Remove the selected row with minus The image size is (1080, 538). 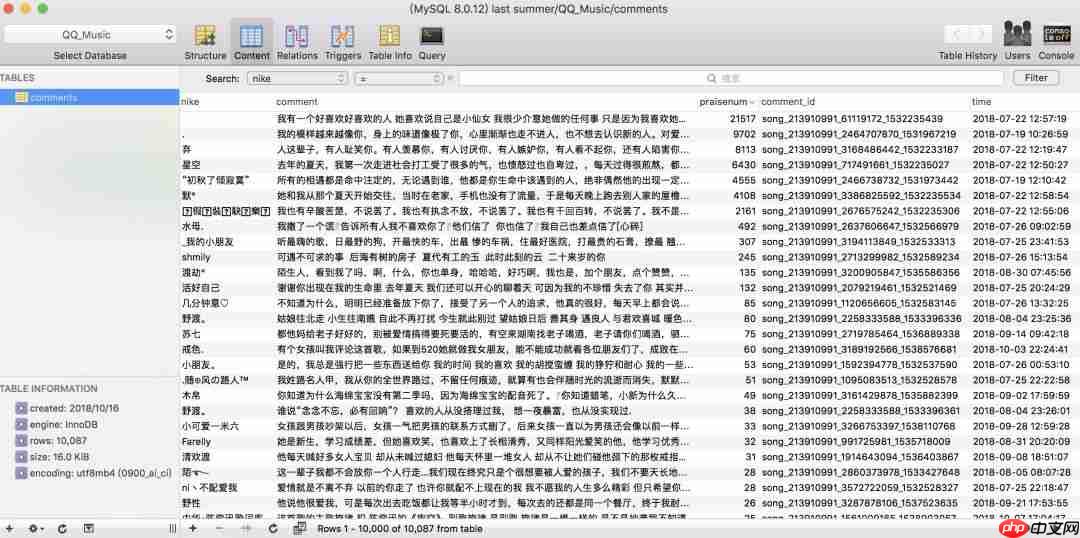click(220, 528)
